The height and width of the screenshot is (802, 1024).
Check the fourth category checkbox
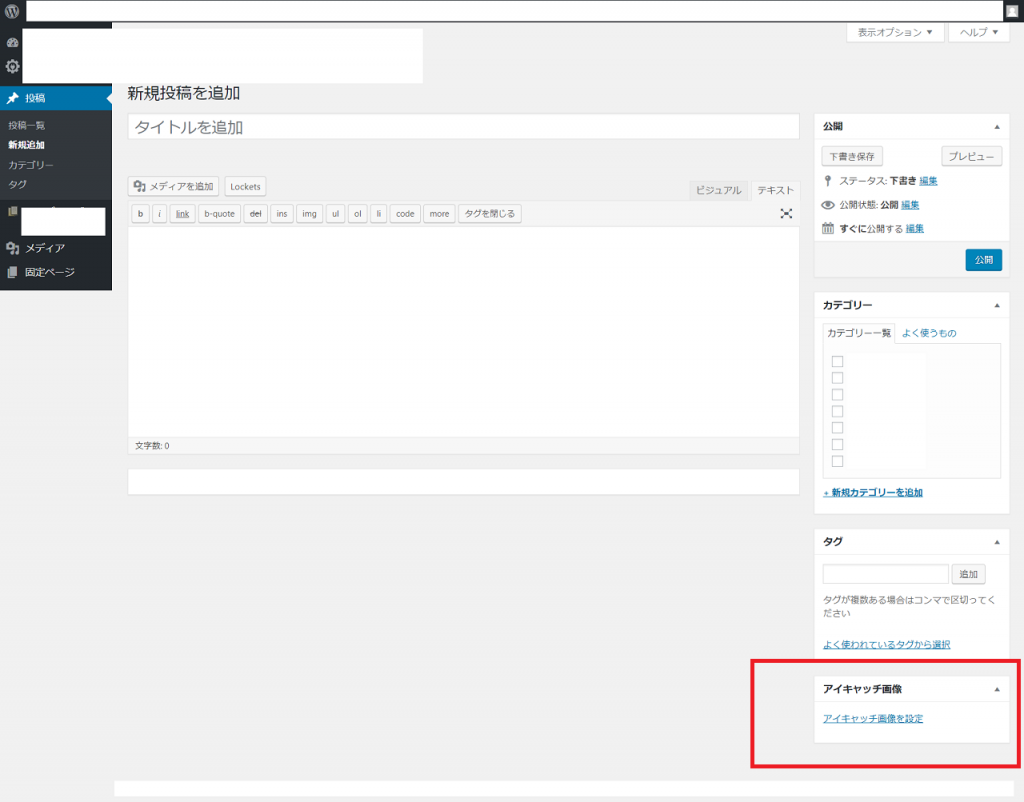(837, 411)
